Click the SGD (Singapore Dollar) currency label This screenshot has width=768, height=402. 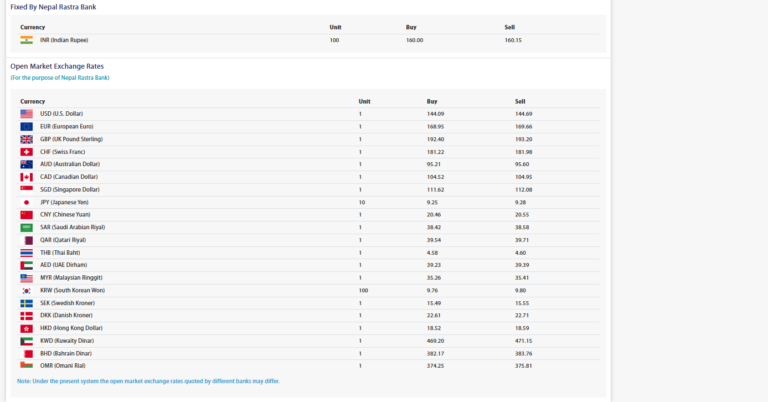coord(69,189)
